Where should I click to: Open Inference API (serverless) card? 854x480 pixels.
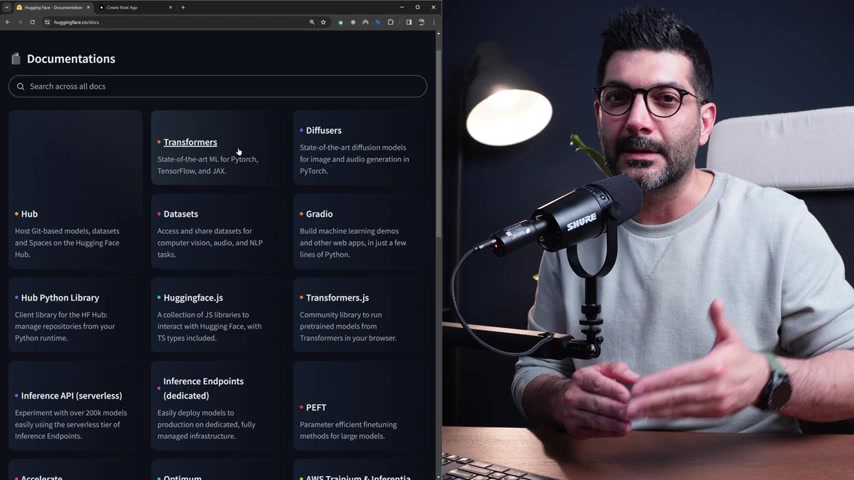(x=75, y=406)
